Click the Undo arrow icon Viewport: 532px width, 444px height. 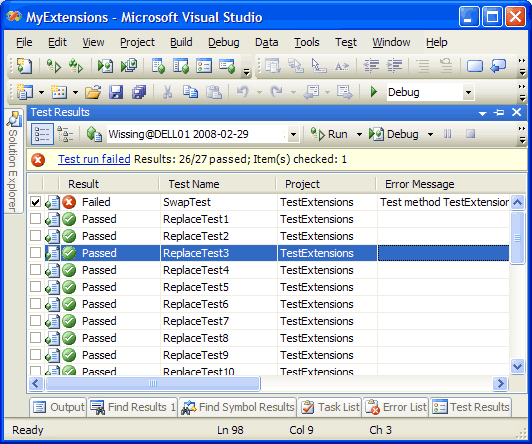coord(243,92)
